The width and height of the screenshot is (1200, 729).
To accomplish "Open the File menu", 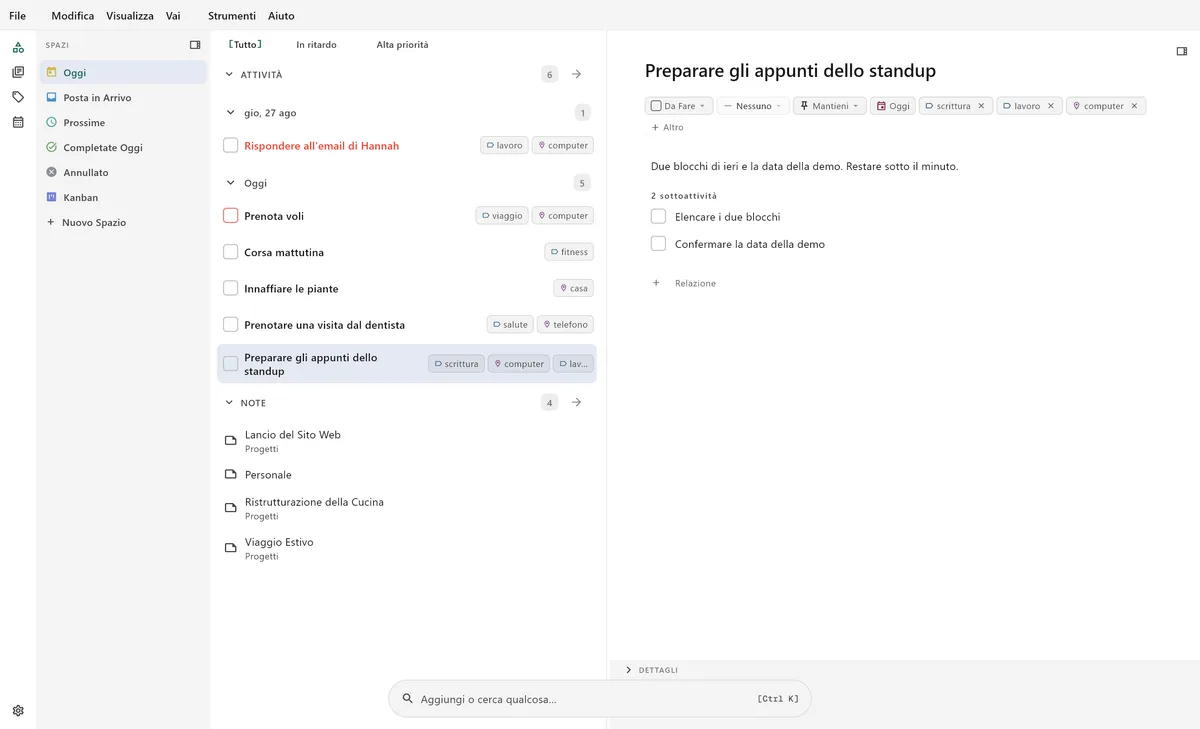I will [17, 16].
